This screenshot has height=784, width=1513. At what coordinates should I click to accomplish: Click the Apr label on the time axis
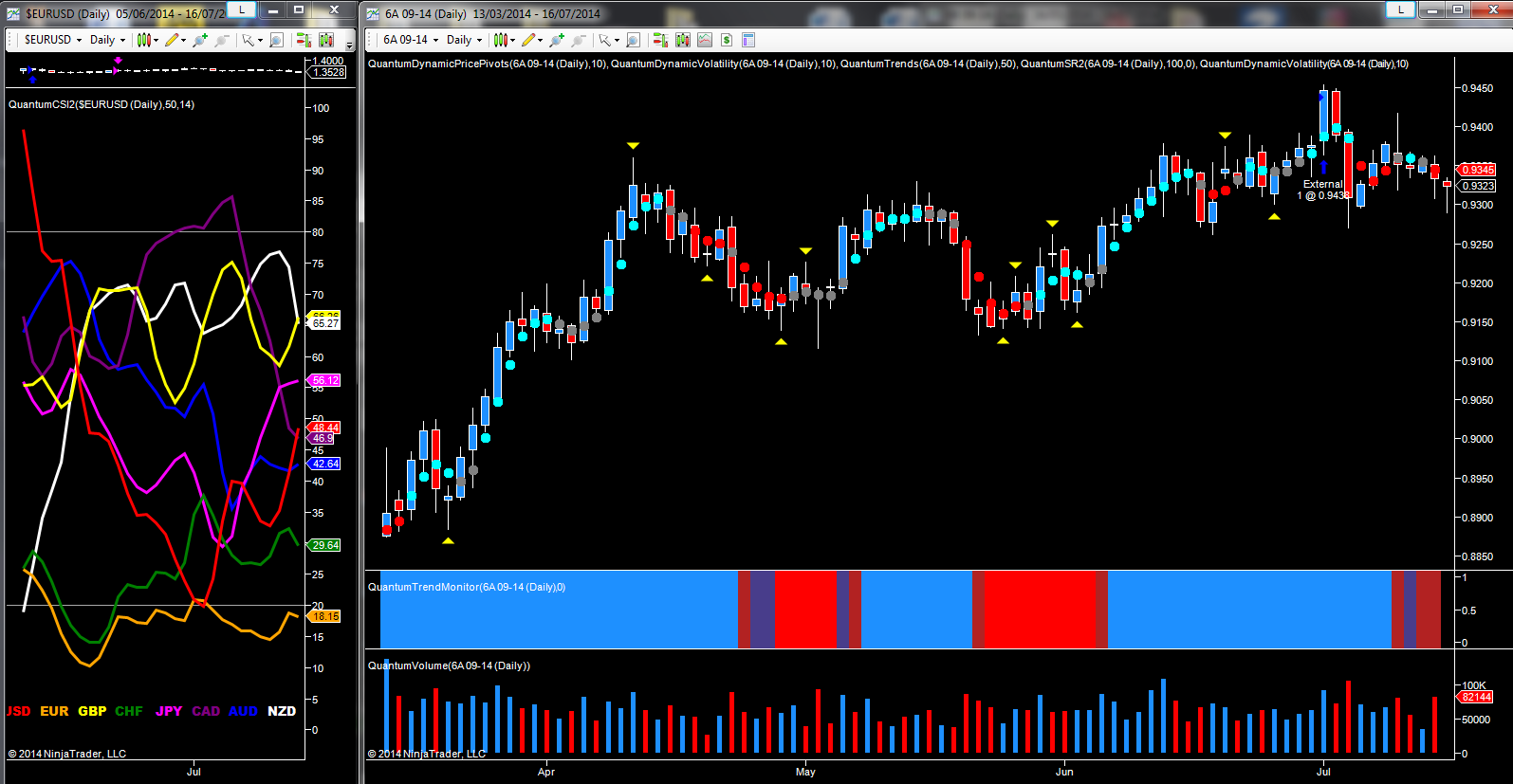click(x=546, y=772)
